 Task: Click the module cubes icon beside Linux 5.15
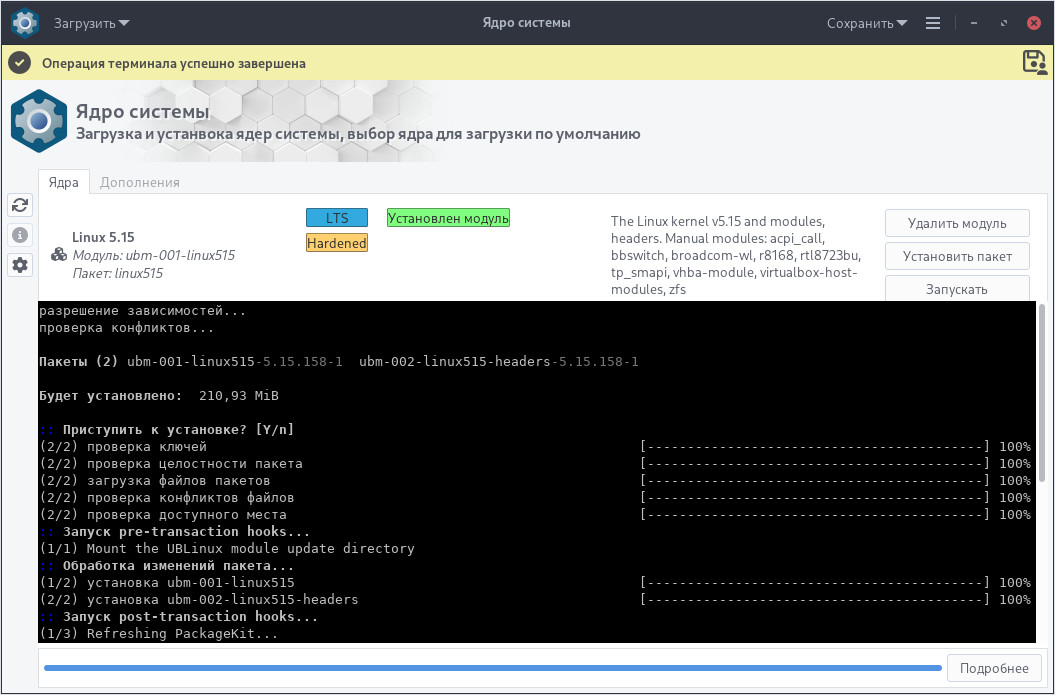click(59, 254)
